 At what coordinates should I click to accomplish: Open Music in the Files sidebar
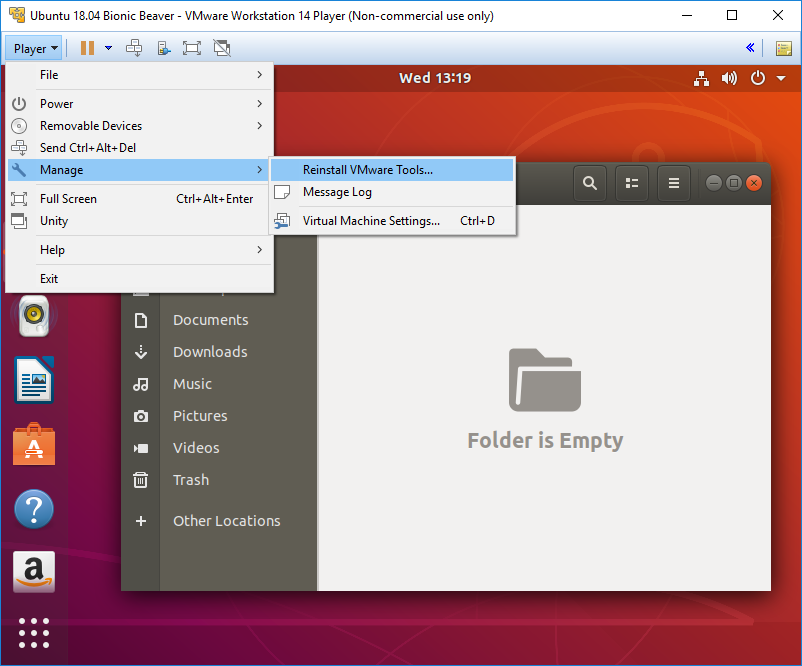219,384
